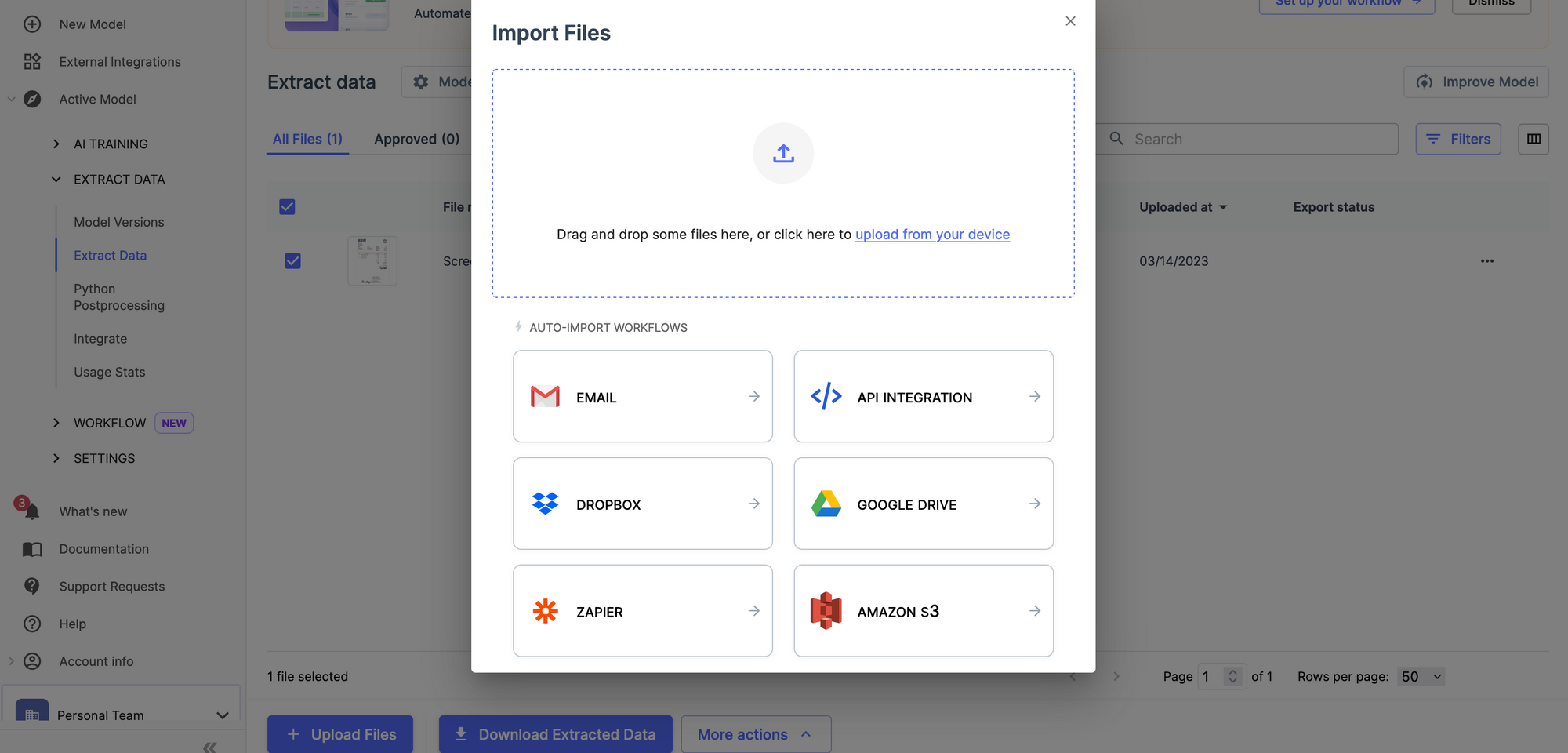
Task: Open the More actions menu
Action: 756,734
